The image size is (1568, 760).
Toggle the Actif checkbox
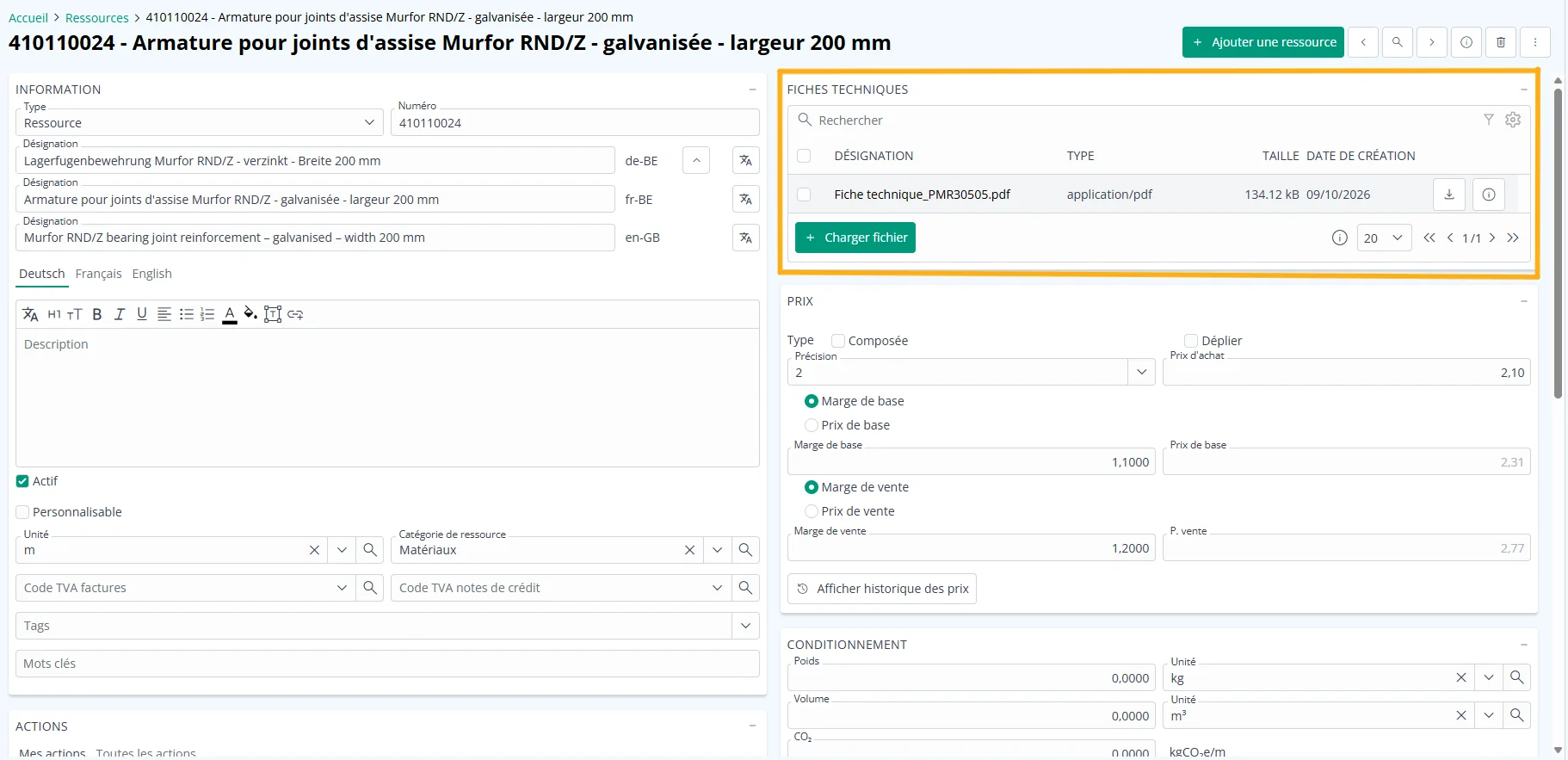pos(22,481)
